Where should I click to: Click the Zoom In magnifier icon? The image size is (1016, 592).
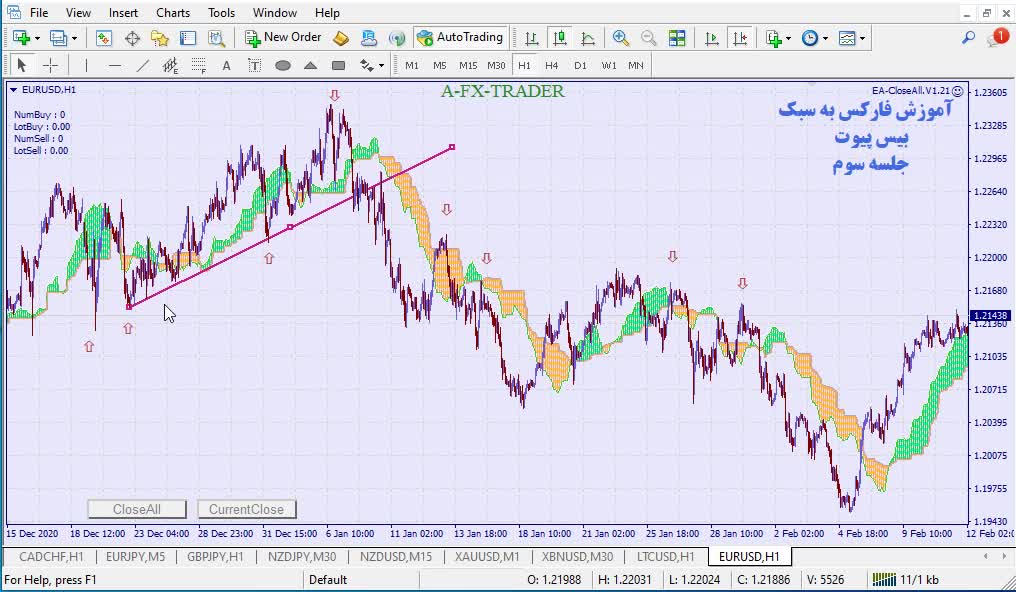point(621,38)
